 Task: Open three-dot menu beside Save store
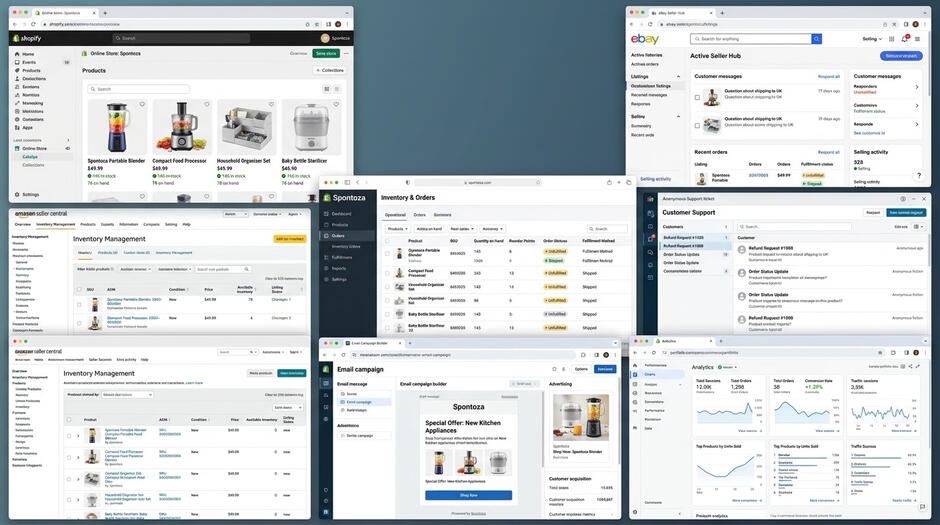346,53
